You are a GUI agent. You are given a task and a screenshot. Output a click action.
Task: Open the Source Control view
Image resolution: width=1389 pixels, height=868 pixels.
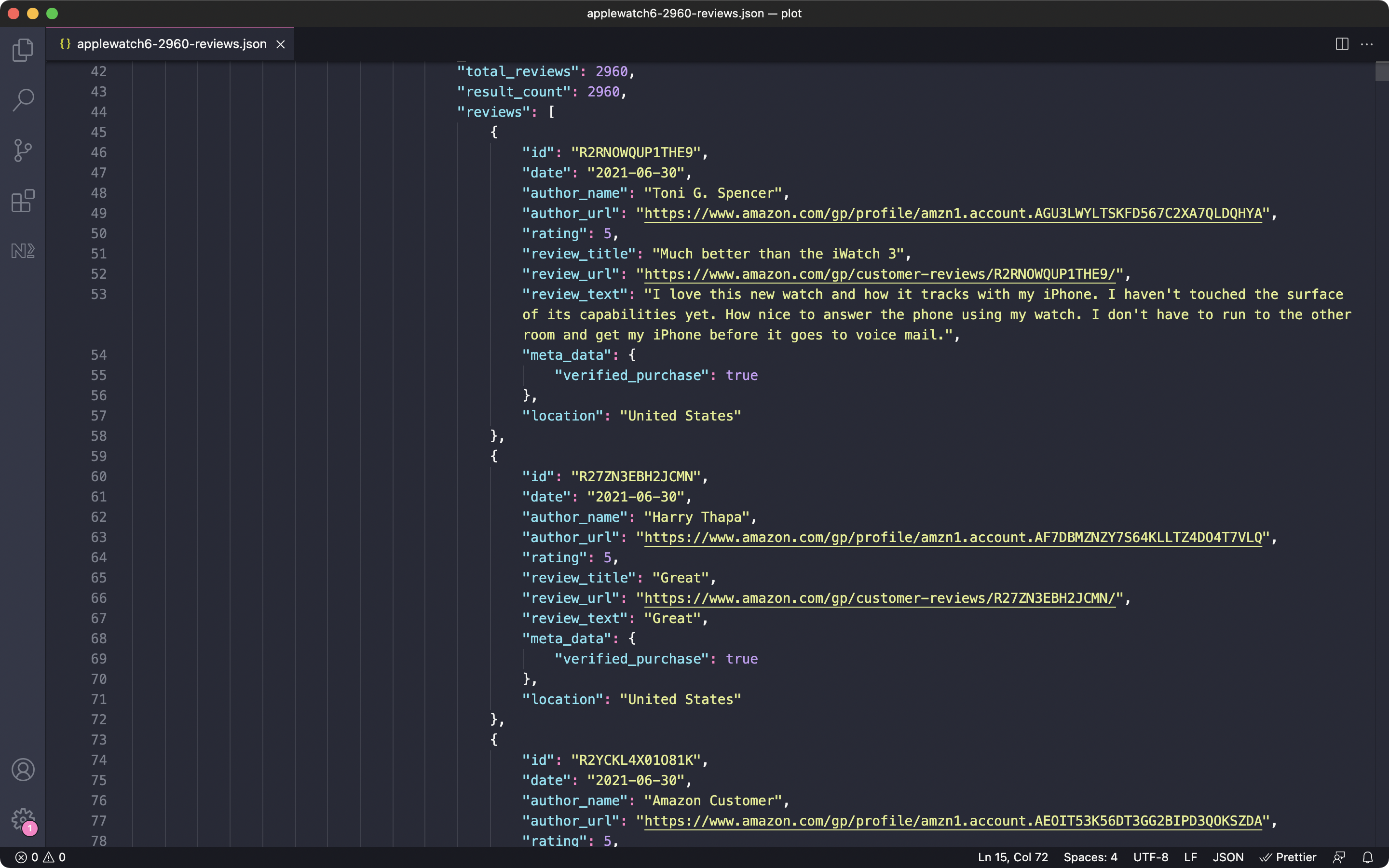(23, 150)
